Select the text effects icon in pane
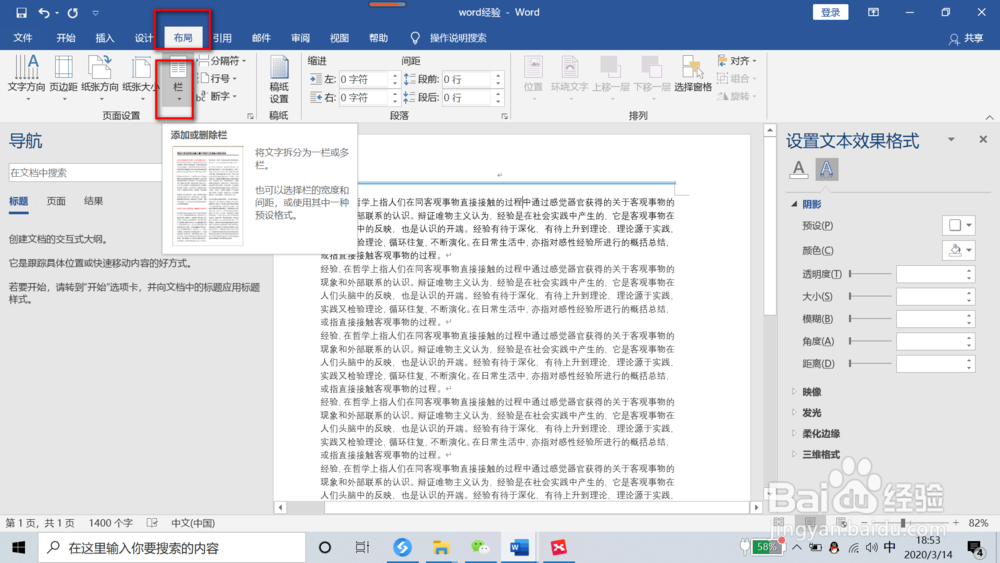 827,169
